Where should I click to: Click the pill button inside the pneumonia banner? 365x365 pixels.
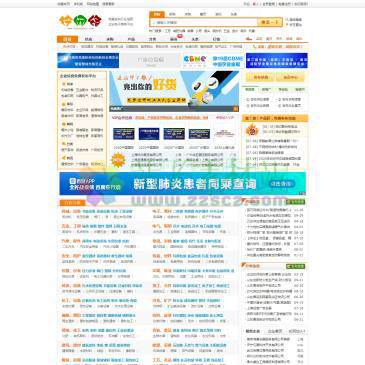(x=282, y=184)
